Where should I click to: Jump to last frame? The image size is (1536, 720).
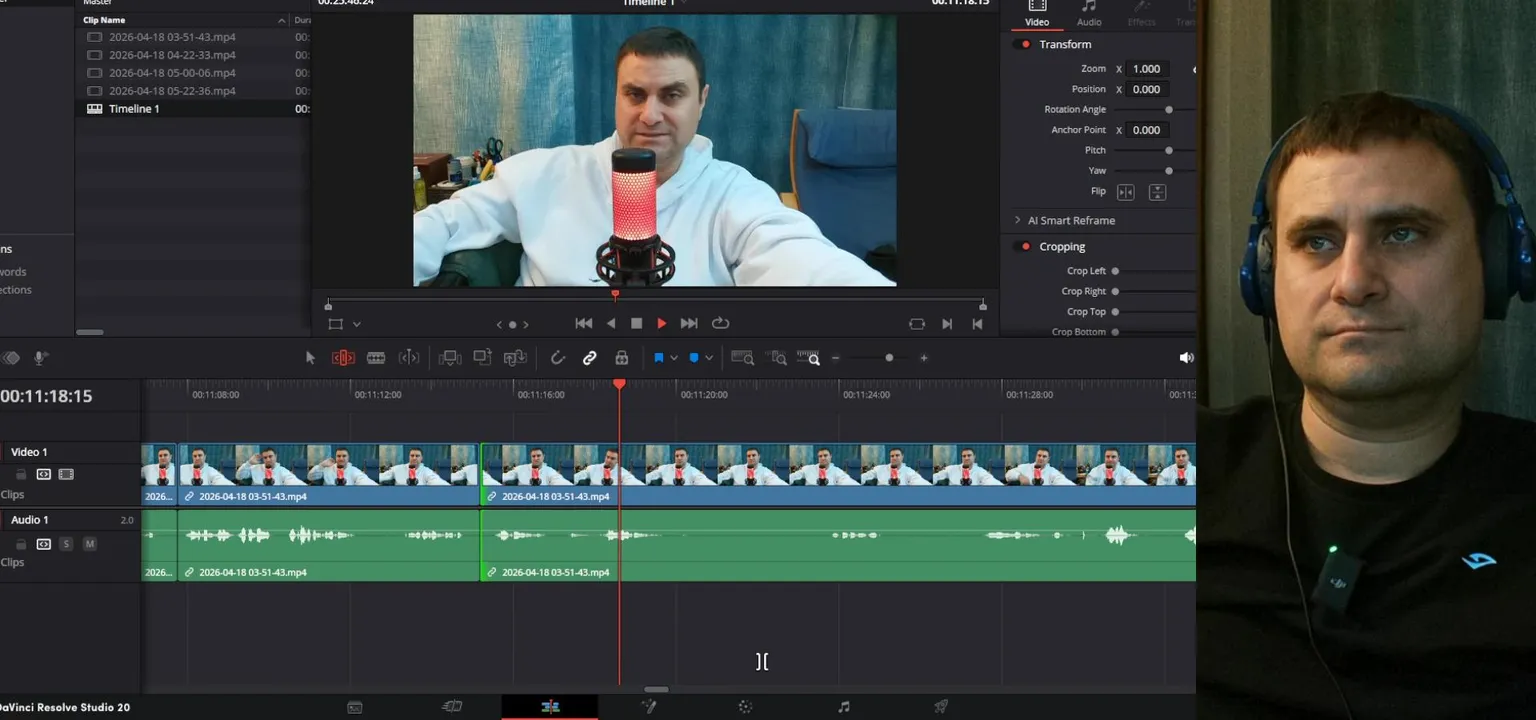click(x=689, y=323)
